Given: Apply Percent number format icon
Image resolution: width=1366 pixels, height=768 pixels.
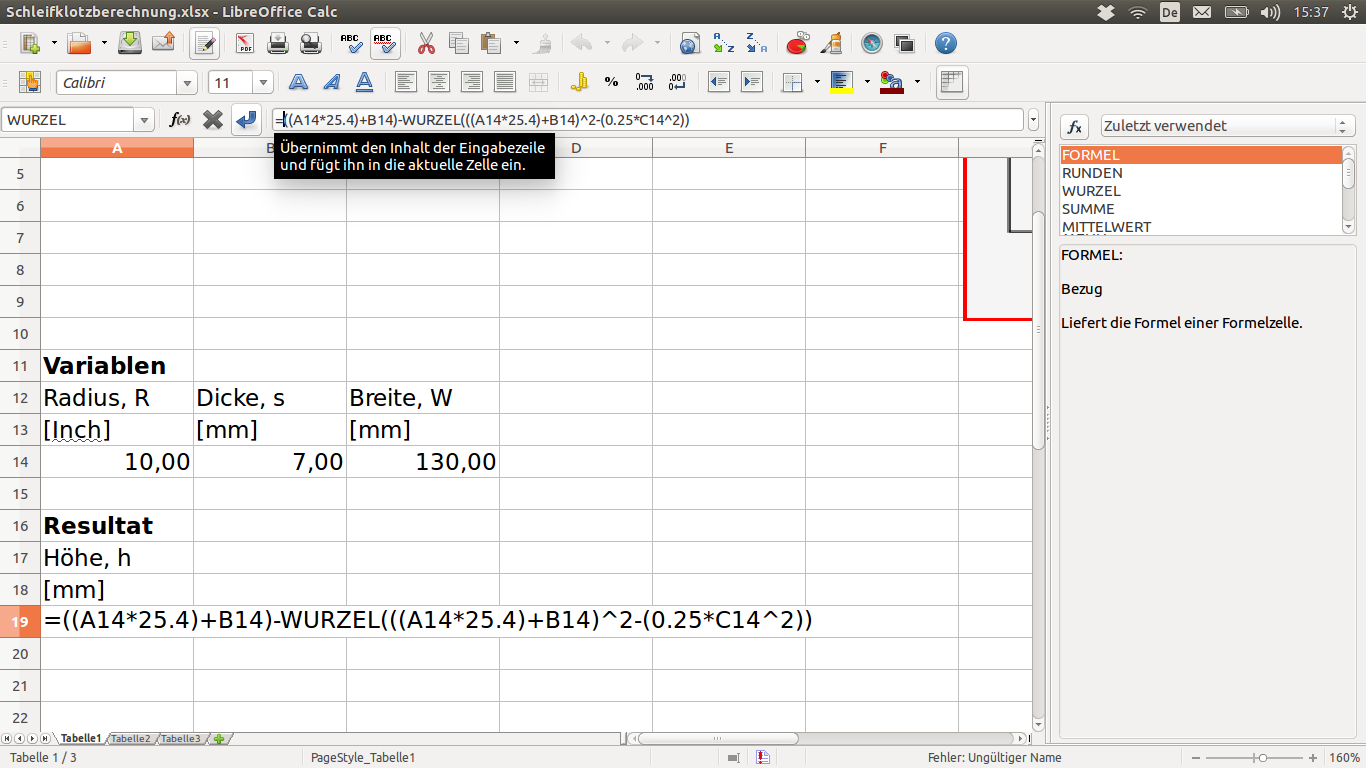Looking at the screenshot, I should tap(611, 82).
